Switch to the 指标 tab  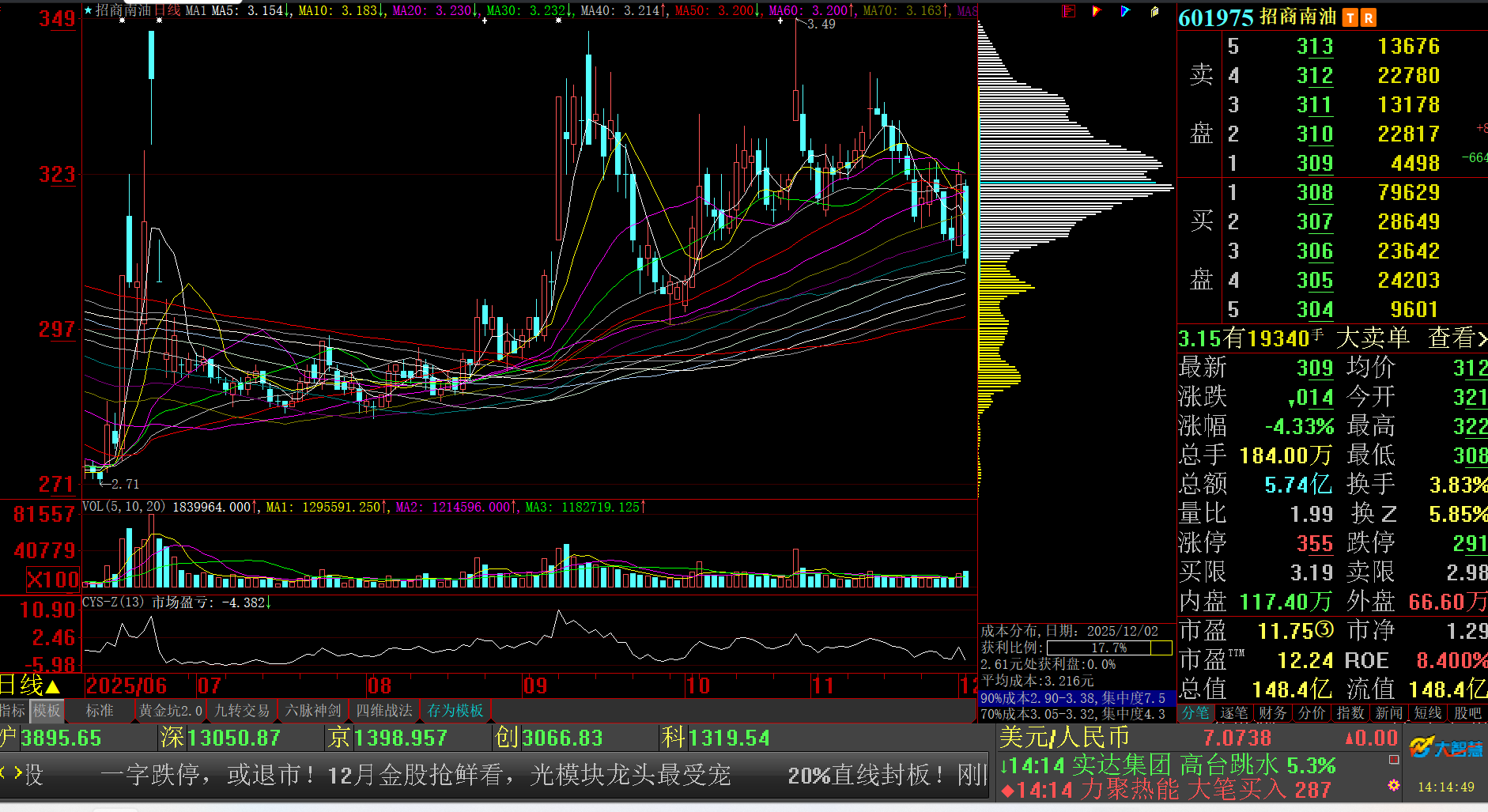(x=13, y=711)
